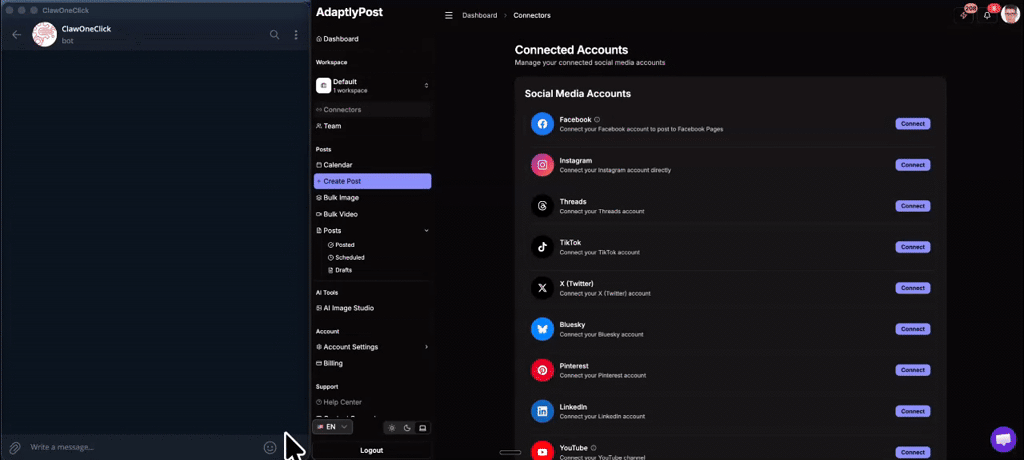Switch to light theme sun icon
Screen dimensions: 1024x460
[x=392, y=428]
